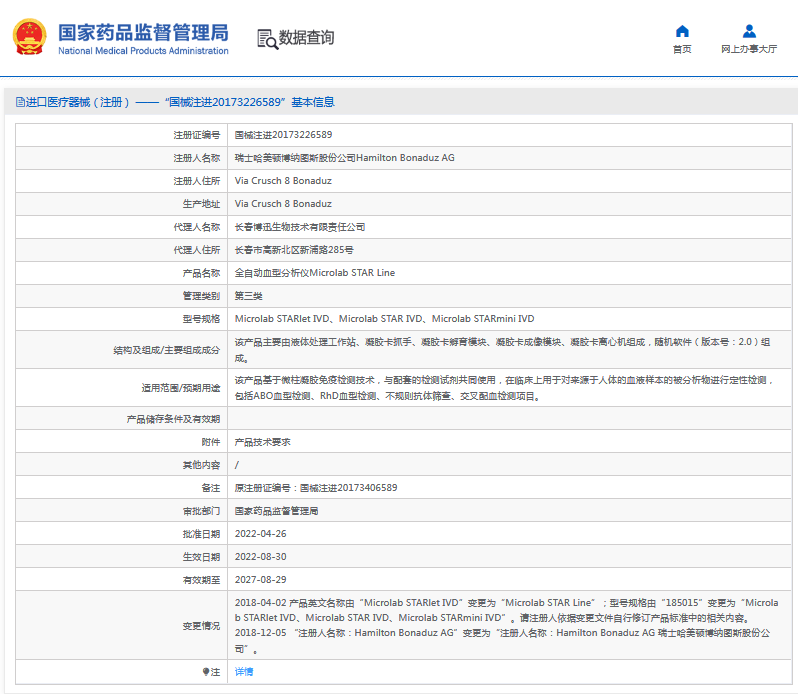The height and width of the screenshot is (694, 798).
Task: Click 结构及组成 description text
Action: pyautogui.click(x=503, y=350)
